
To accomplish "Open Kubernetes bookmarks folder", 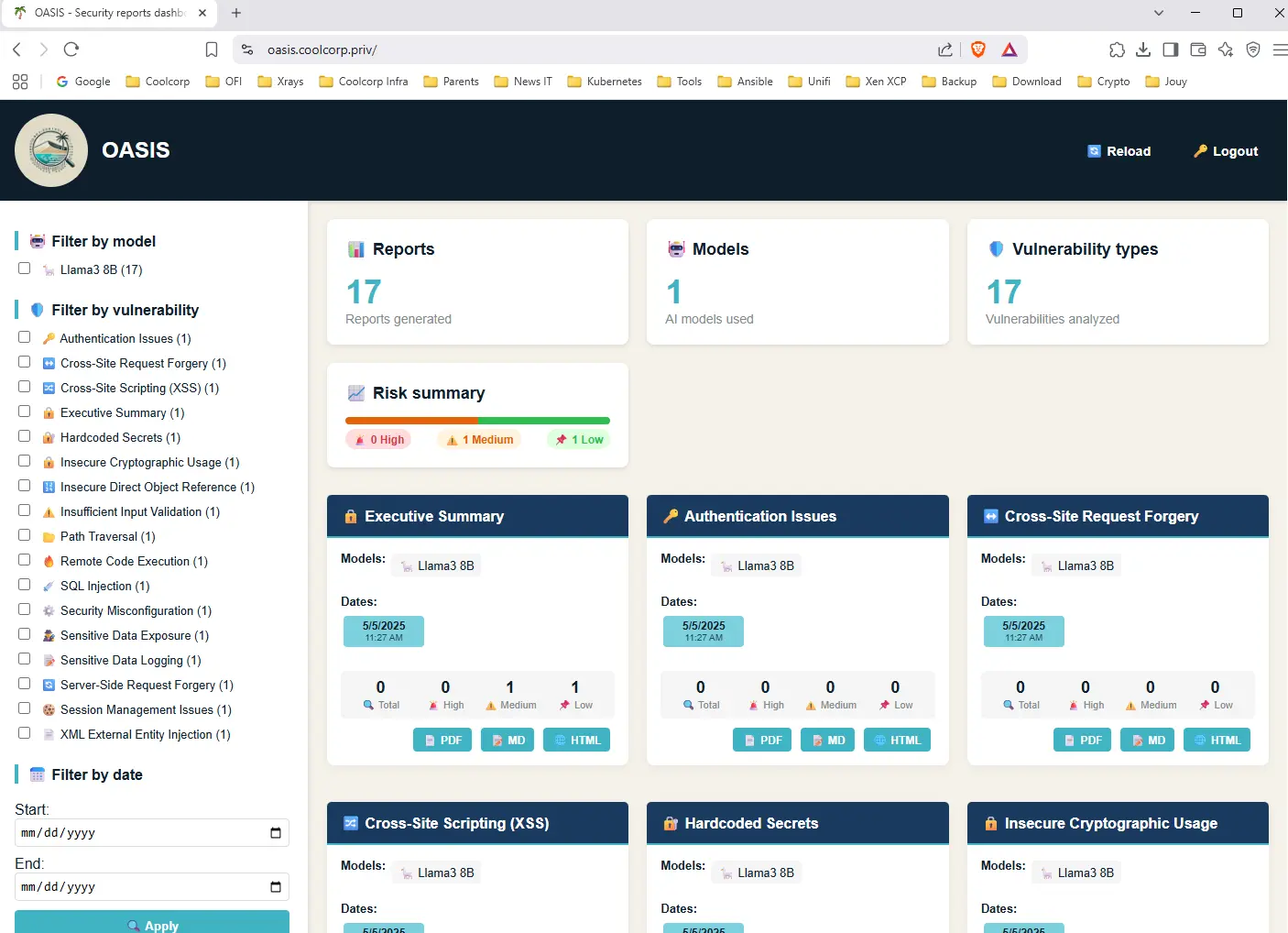I will point(605,82).
